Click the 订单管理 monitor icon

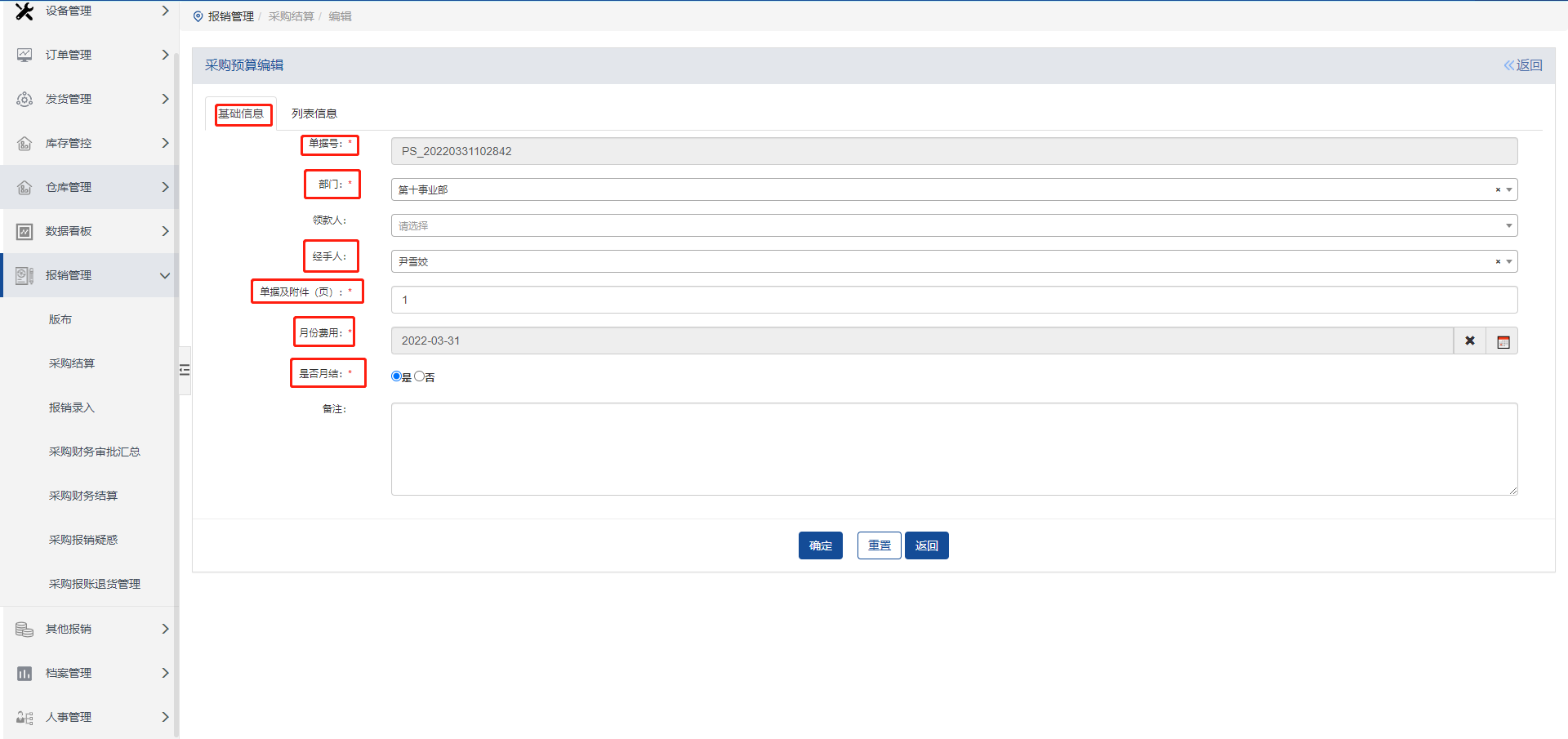click(24, 55)
